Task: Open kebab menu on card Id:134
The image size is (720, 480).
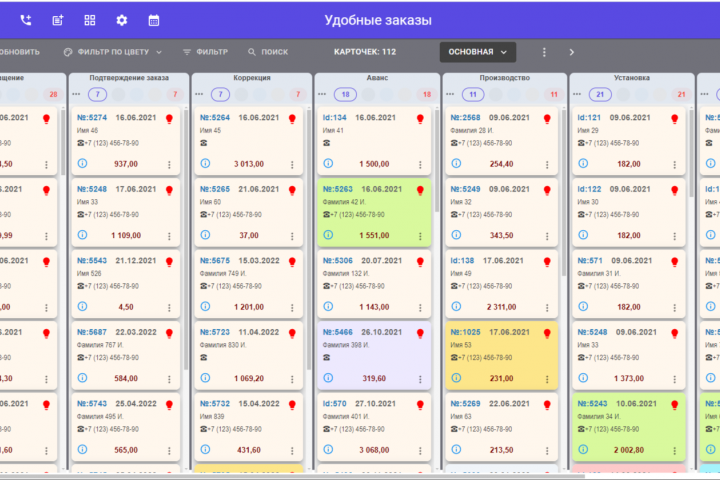Action: (420, 164)
